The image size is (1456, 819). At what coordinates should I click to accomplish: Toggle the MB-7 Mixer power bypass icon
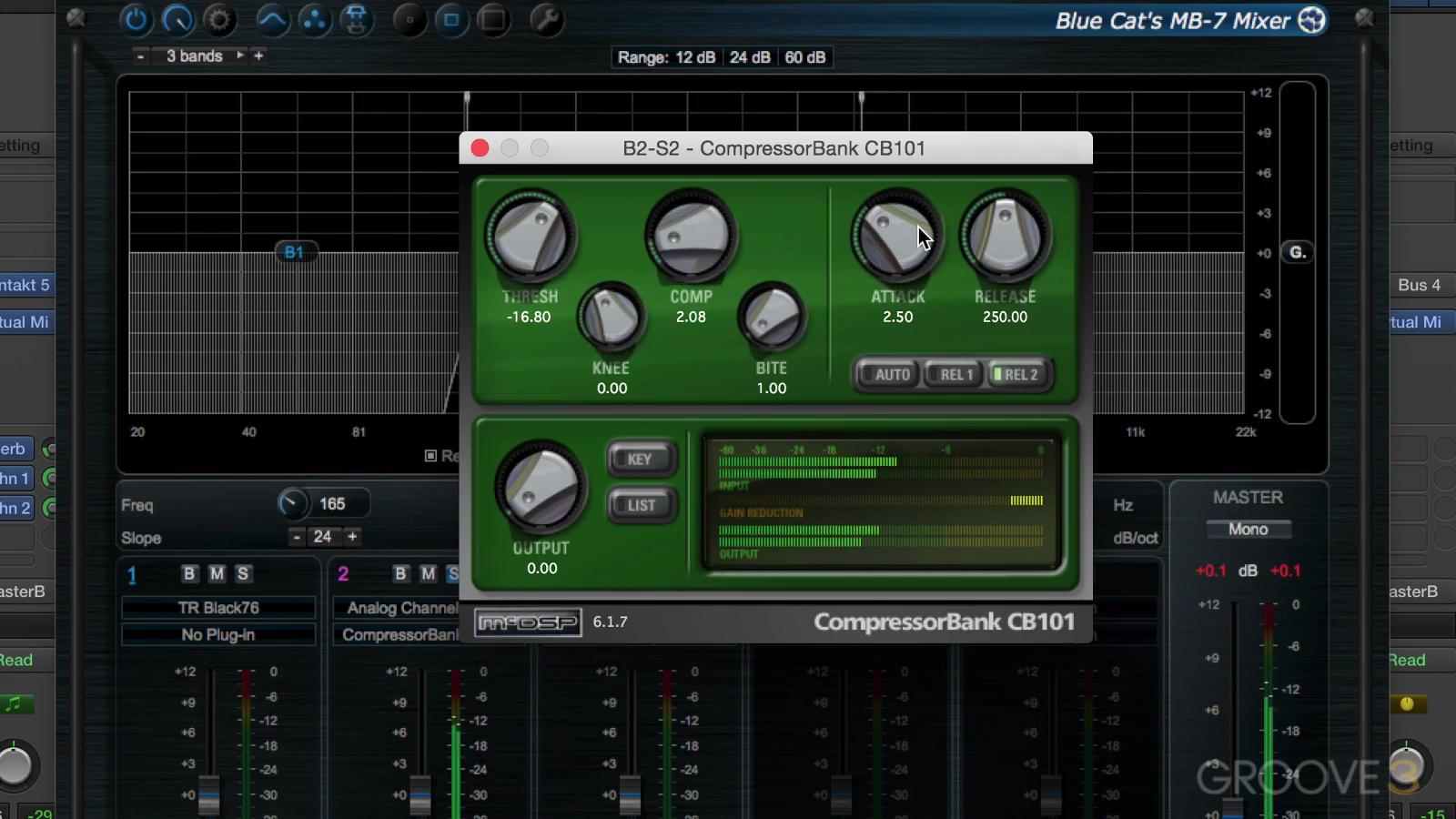coord(136,19)
